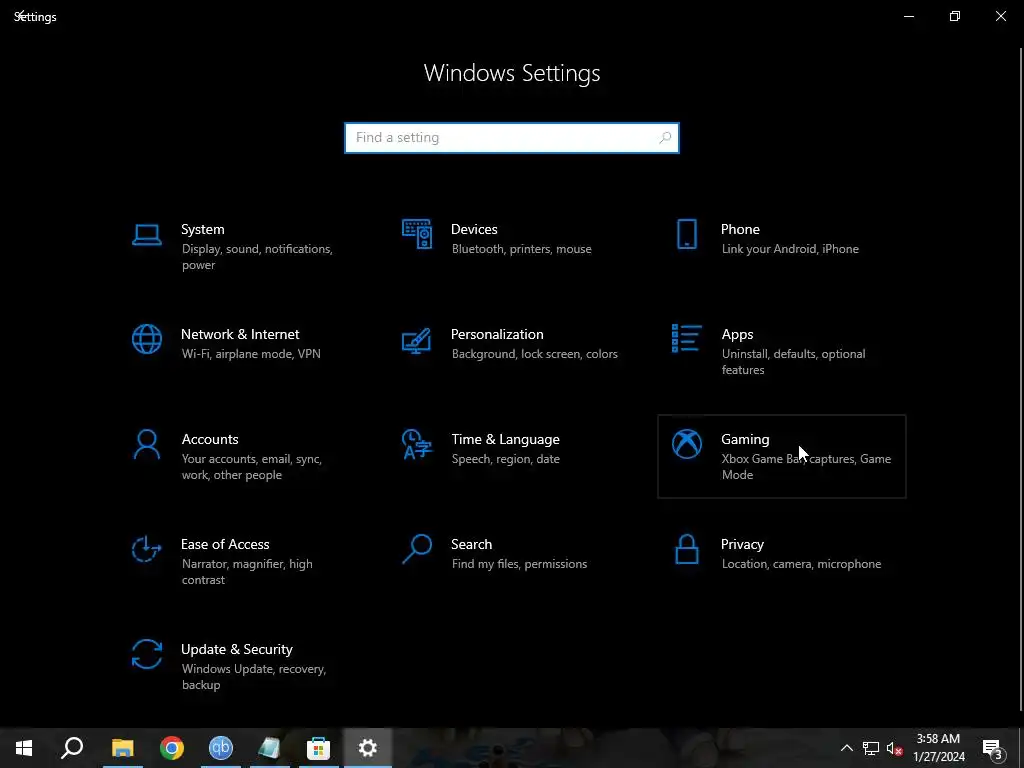Open the Gaming Xbox icon

coord(686,444)
